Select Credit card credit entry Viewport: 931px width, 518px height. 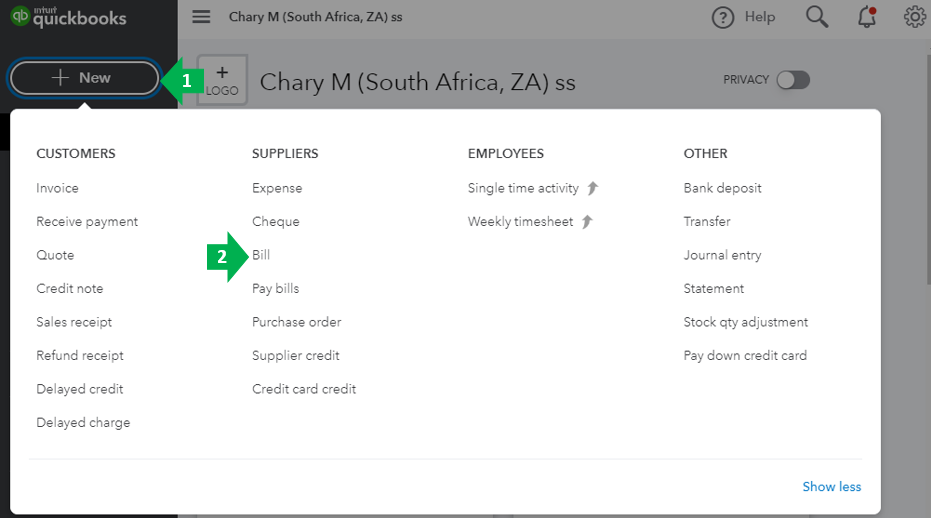[304, 389]
